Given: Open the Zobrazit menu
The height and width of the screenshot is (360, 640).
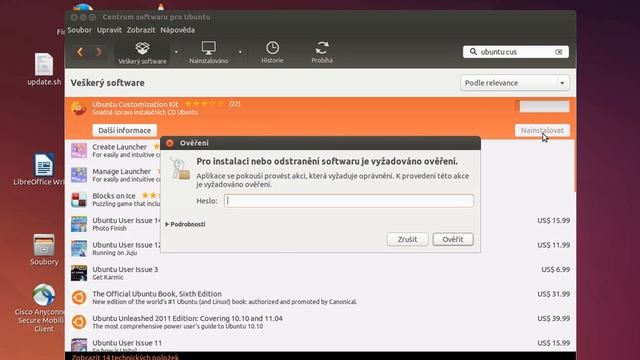Looking at the screenshot, I should click(141, 30).
